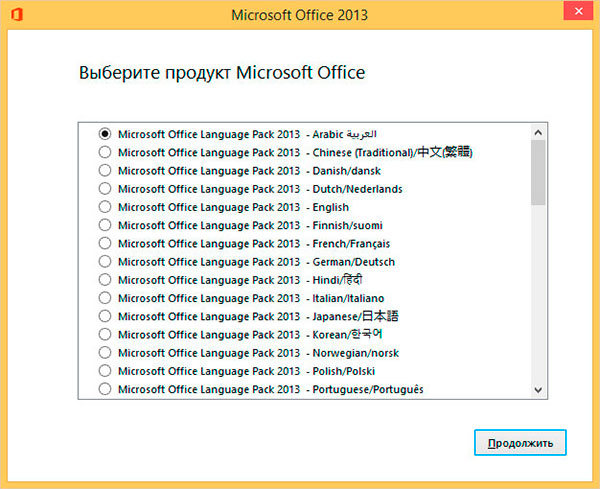
Task: Select the Danish/dansk language pack
Action: (x=105, y=170)
